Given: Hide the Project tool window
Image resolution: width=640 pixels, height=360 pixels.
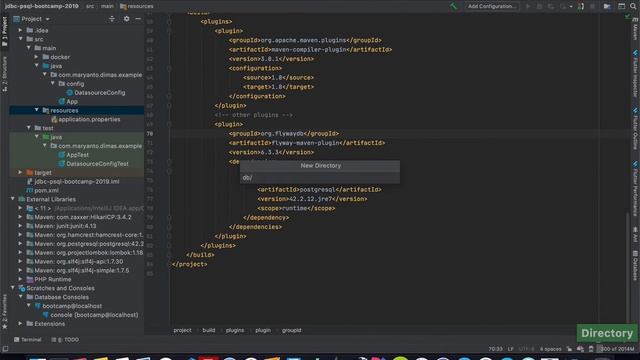Looking at the screenshot, I should pos(138,19).
